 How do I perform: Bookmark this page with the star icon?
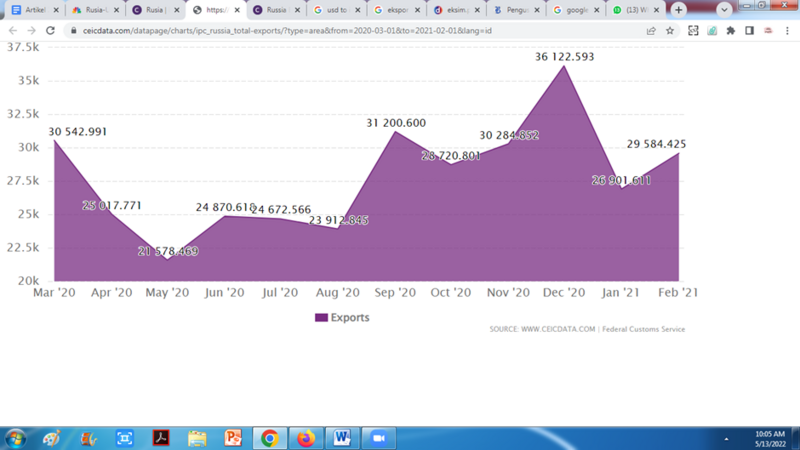click(670, 31)
